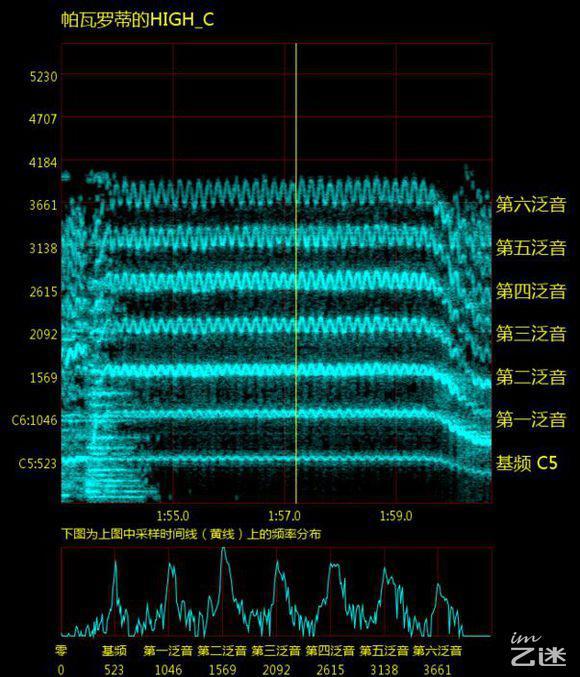580x677 pixels.
Task: Click the 第三泛音 label beside the spectrogram
Action: (x=531, y=334)
